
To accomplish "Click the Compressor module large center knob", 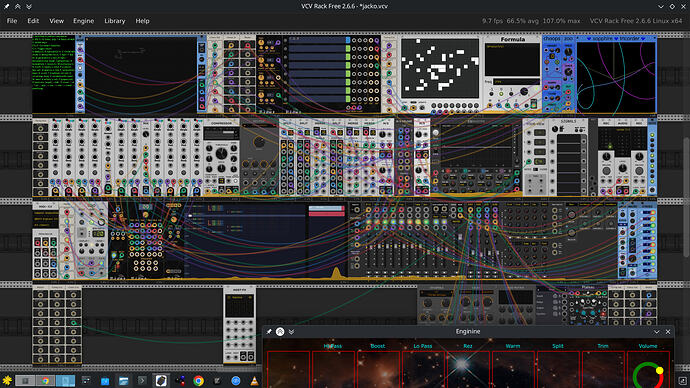I will click(x=221, y=153).
